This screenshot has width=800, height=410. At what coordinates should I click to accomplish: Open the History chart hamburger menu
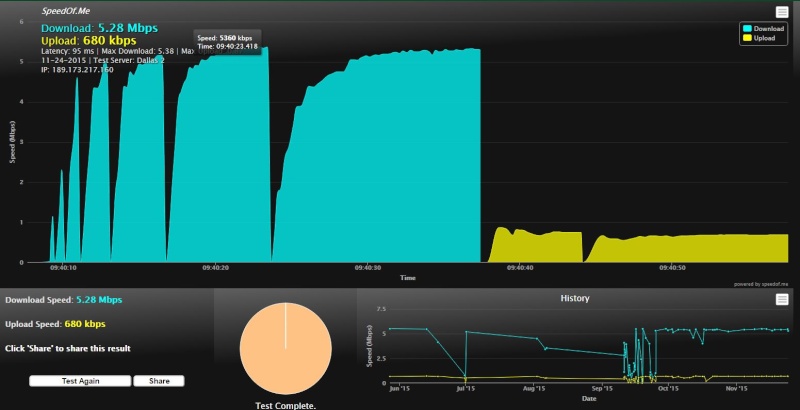click(x=782, y=299)
